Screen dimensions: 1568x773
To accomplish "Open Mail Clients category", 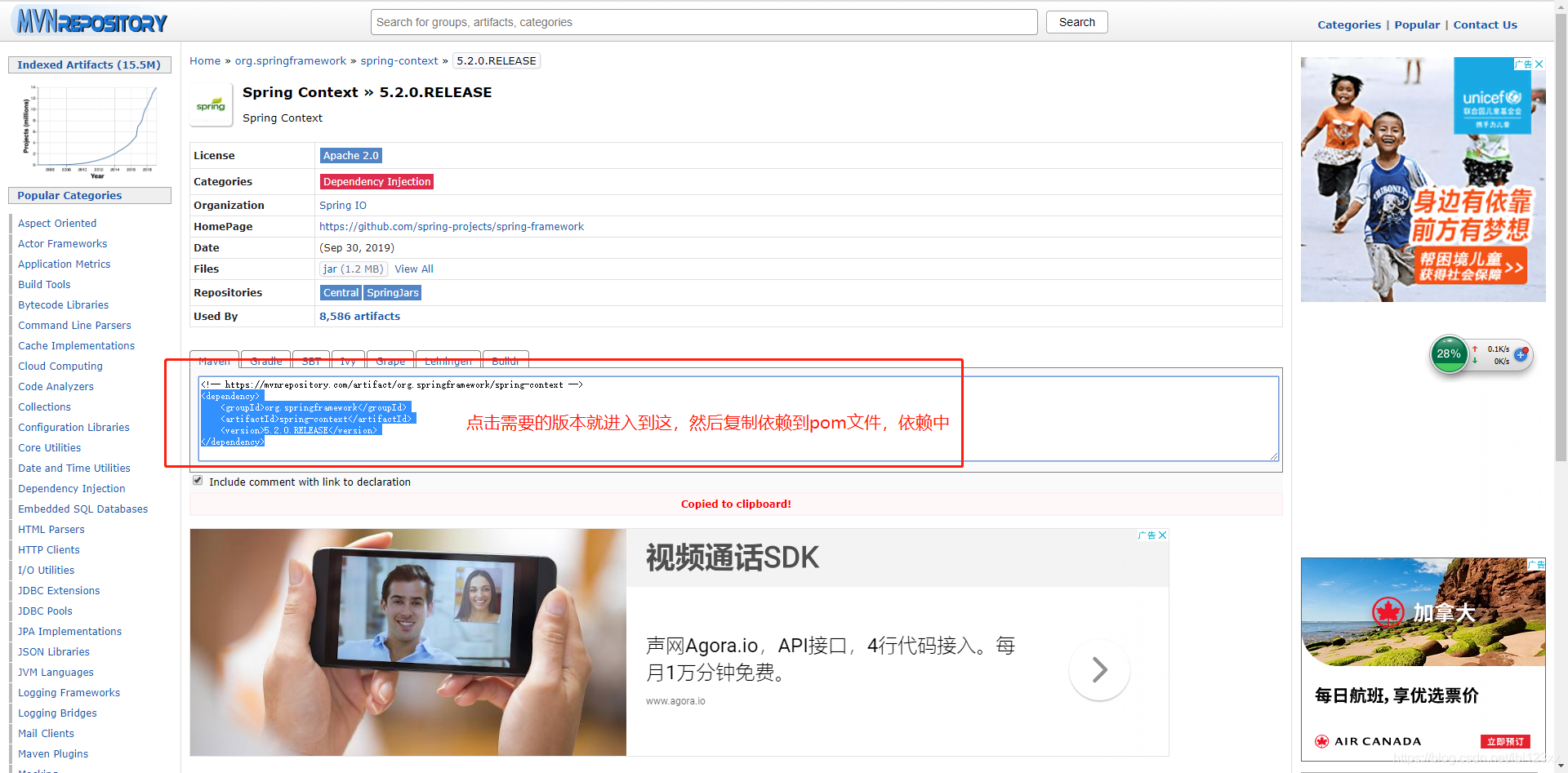I will 47,733.
